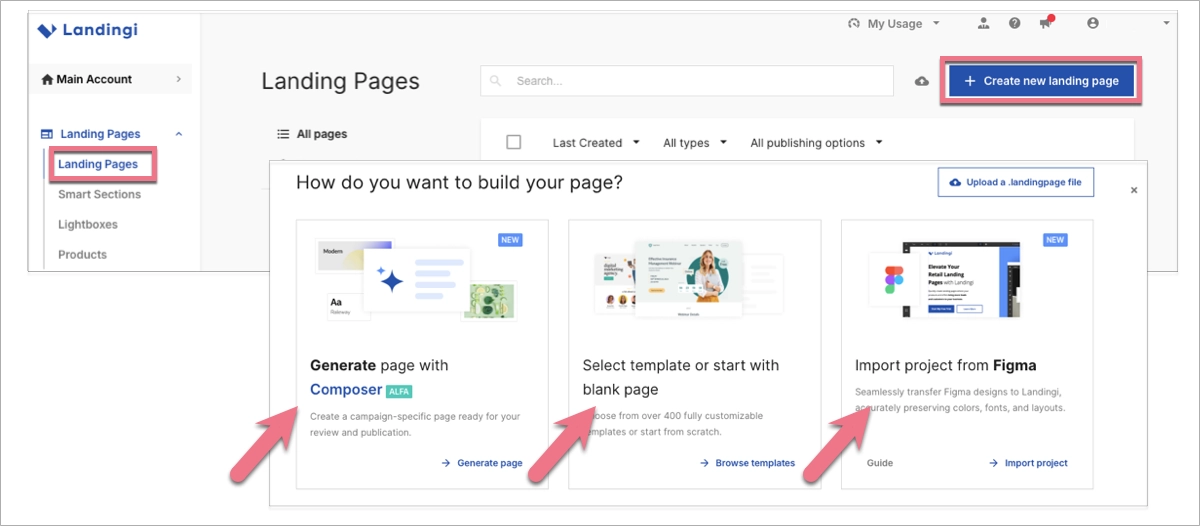This screenshot has height=526, width=1200.
Task: Click the 'Landing Pages' page title
Action: click(x=341, y=82)
